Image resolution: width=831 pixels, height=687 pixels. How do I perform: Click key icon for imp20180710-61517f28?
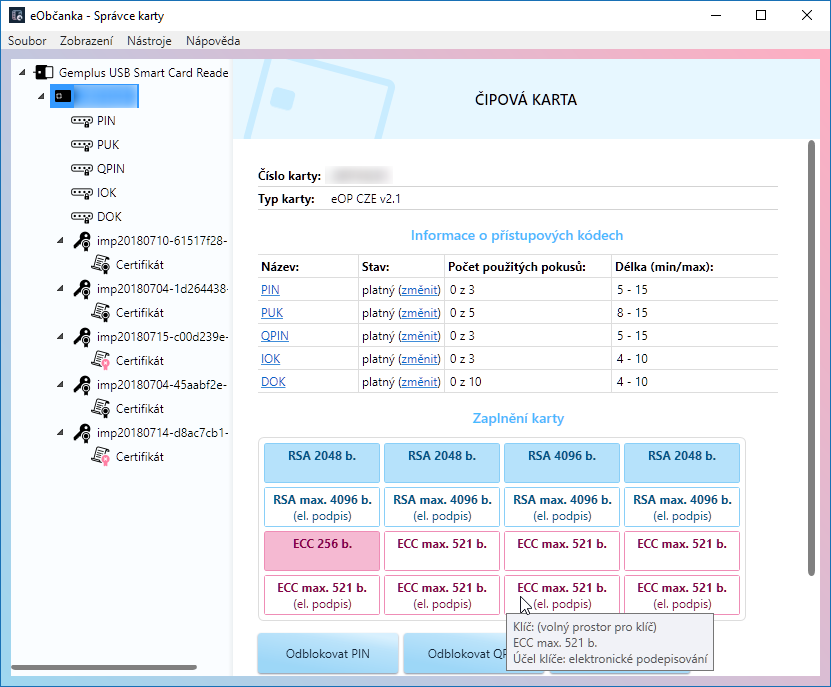tap(83, 241)
